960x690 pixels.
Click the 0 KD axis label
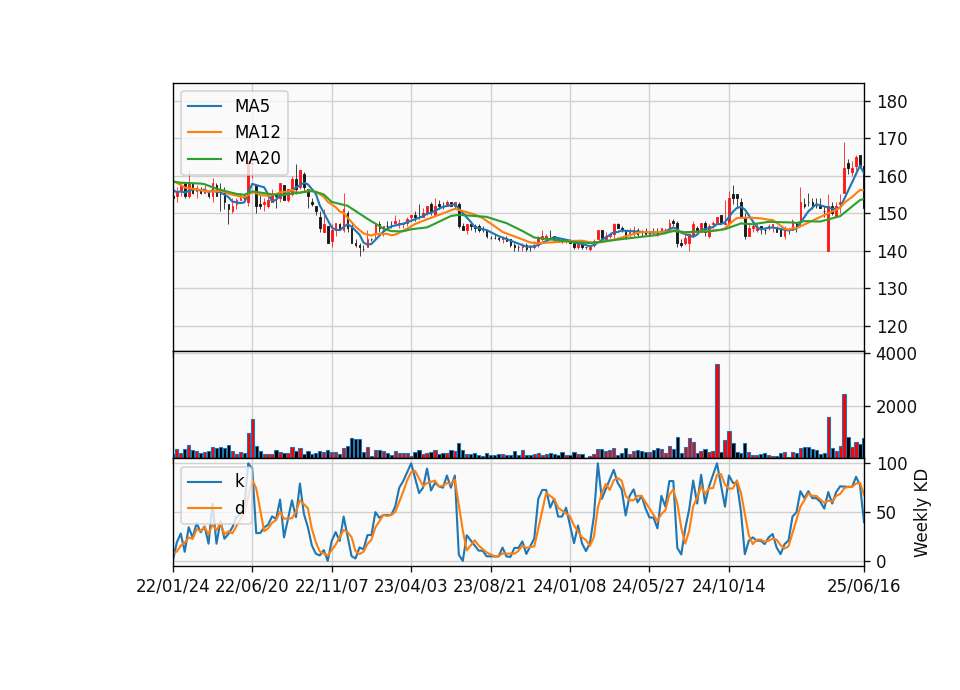pos(882,561)
